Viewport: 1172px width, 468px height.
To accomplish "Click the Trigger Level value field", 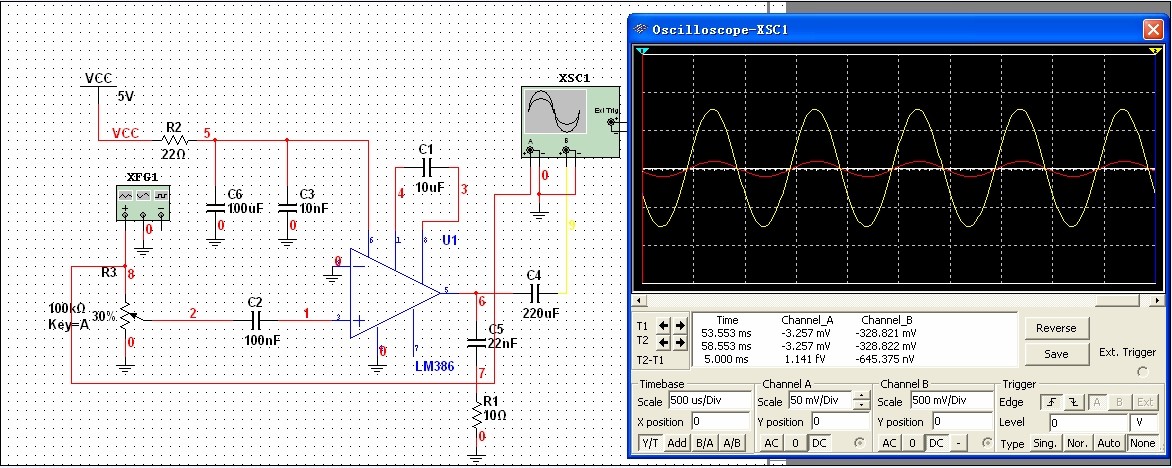I will pos(1088,422).
